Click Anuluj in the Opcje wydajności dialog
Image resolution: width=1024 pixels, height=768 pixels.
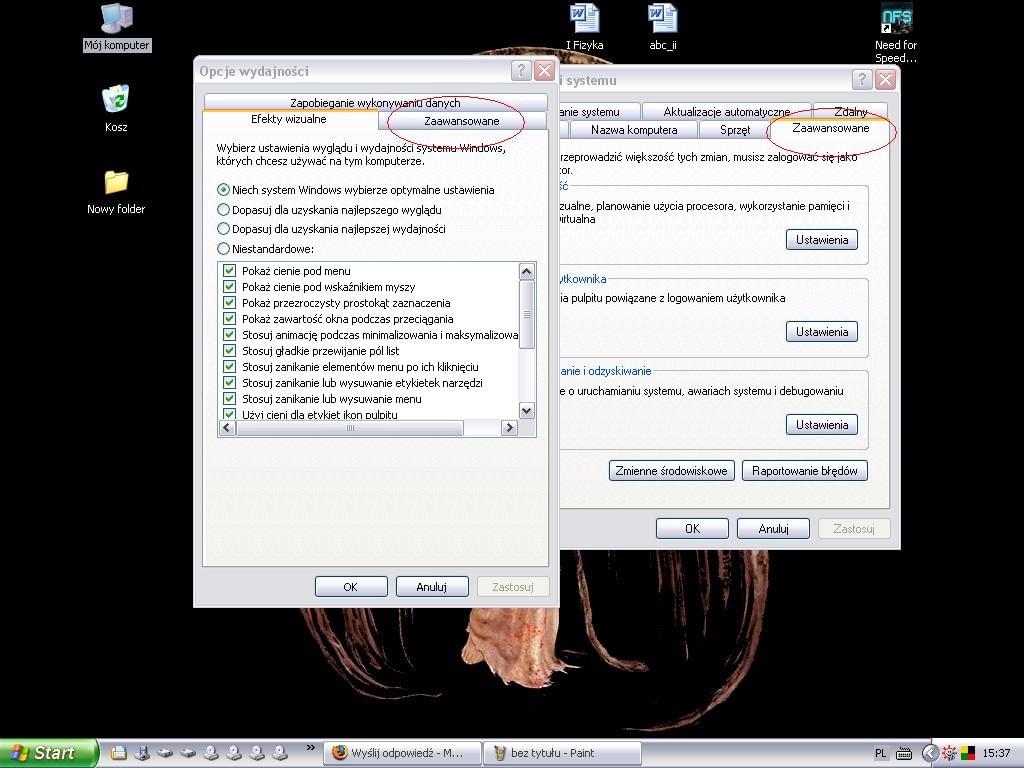tap(432, 587)
